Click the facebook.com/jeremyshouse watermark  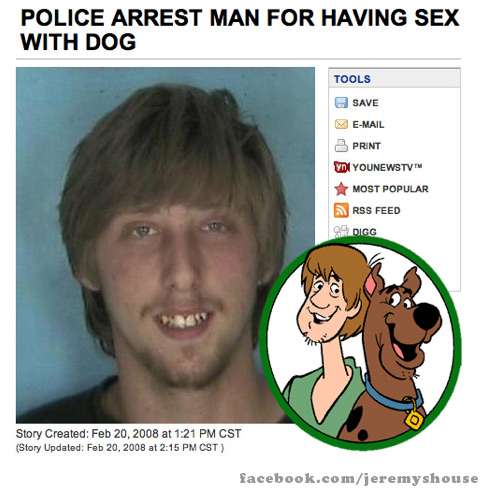(x=359, y=479)
